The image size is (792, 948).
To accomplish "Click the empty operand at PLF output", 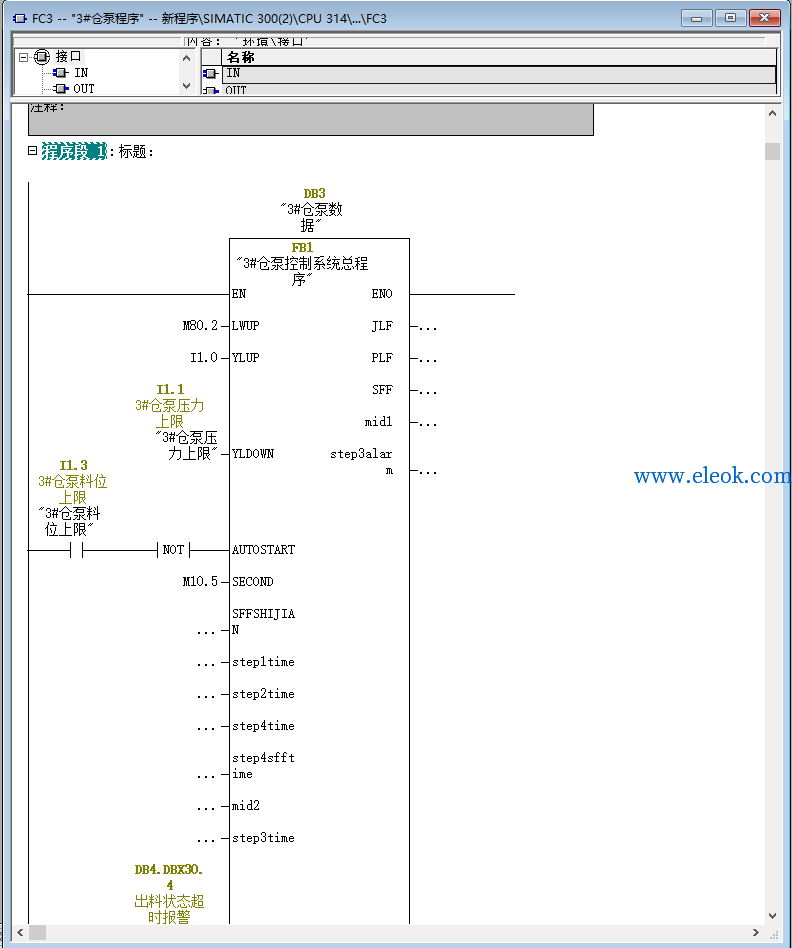I will [427, 359].
